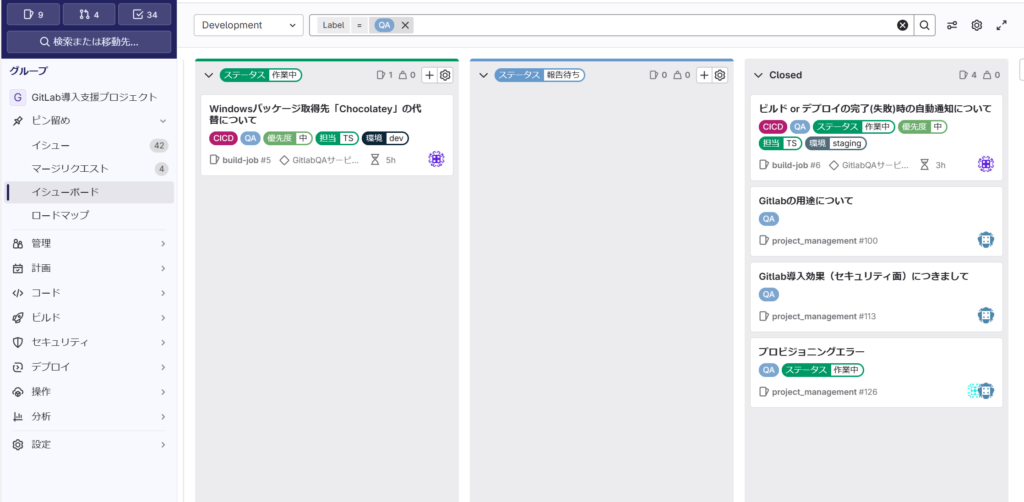Expand the セキュリティ sidebar section
The height and width of the screenshot is (502, 1024).
coord(88,342)
